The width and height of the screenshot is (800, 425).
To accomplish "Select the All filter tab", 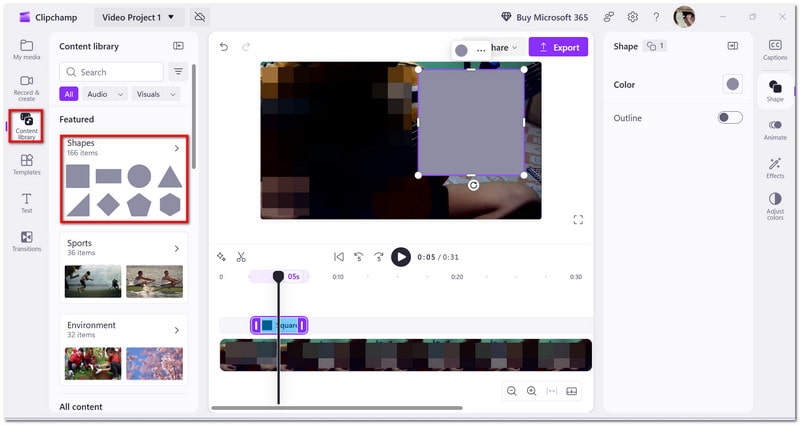I will (x=69, y=94).
